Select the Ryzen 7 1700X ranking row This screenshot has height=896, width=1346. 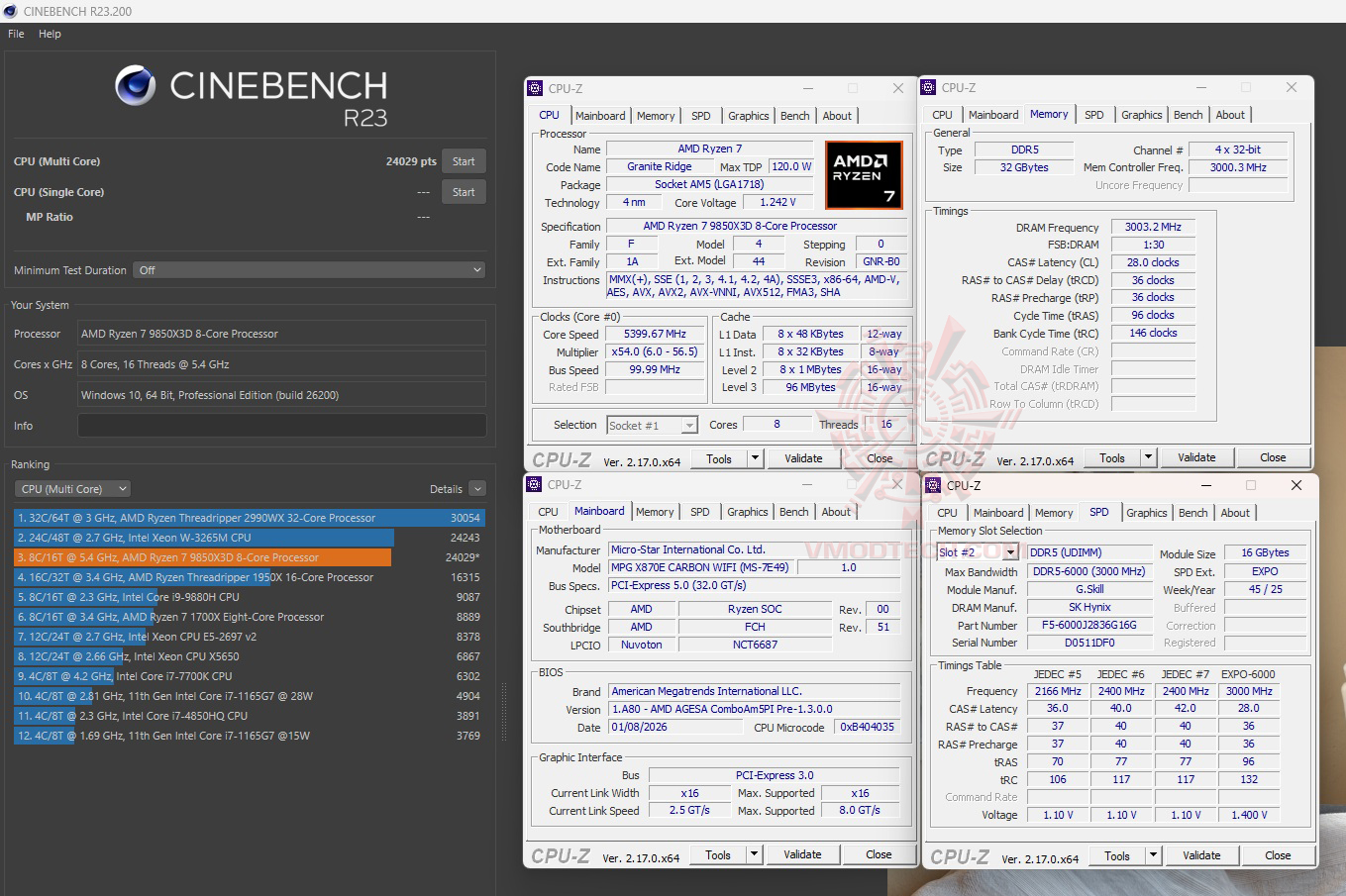coord(249,617)
